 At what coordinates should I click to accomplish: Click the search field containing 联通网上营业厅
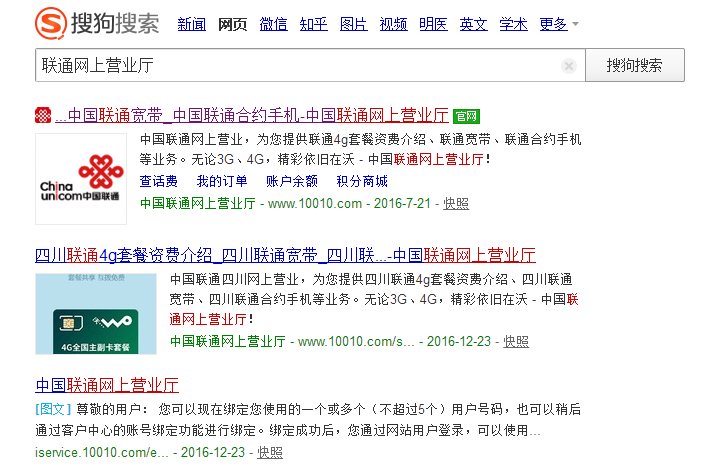310,65
